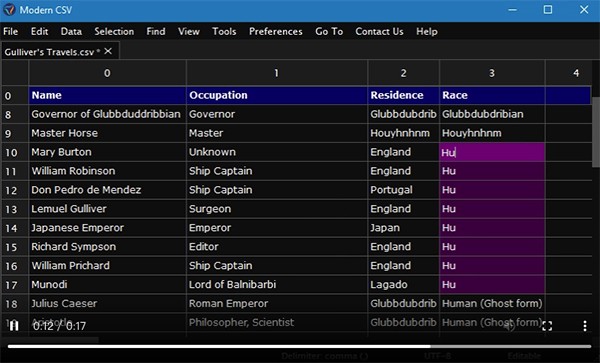This screenshot has width=600, height=363.
Task: Click the active Hu editing cell in Mary Burton row
Action: 492,152
